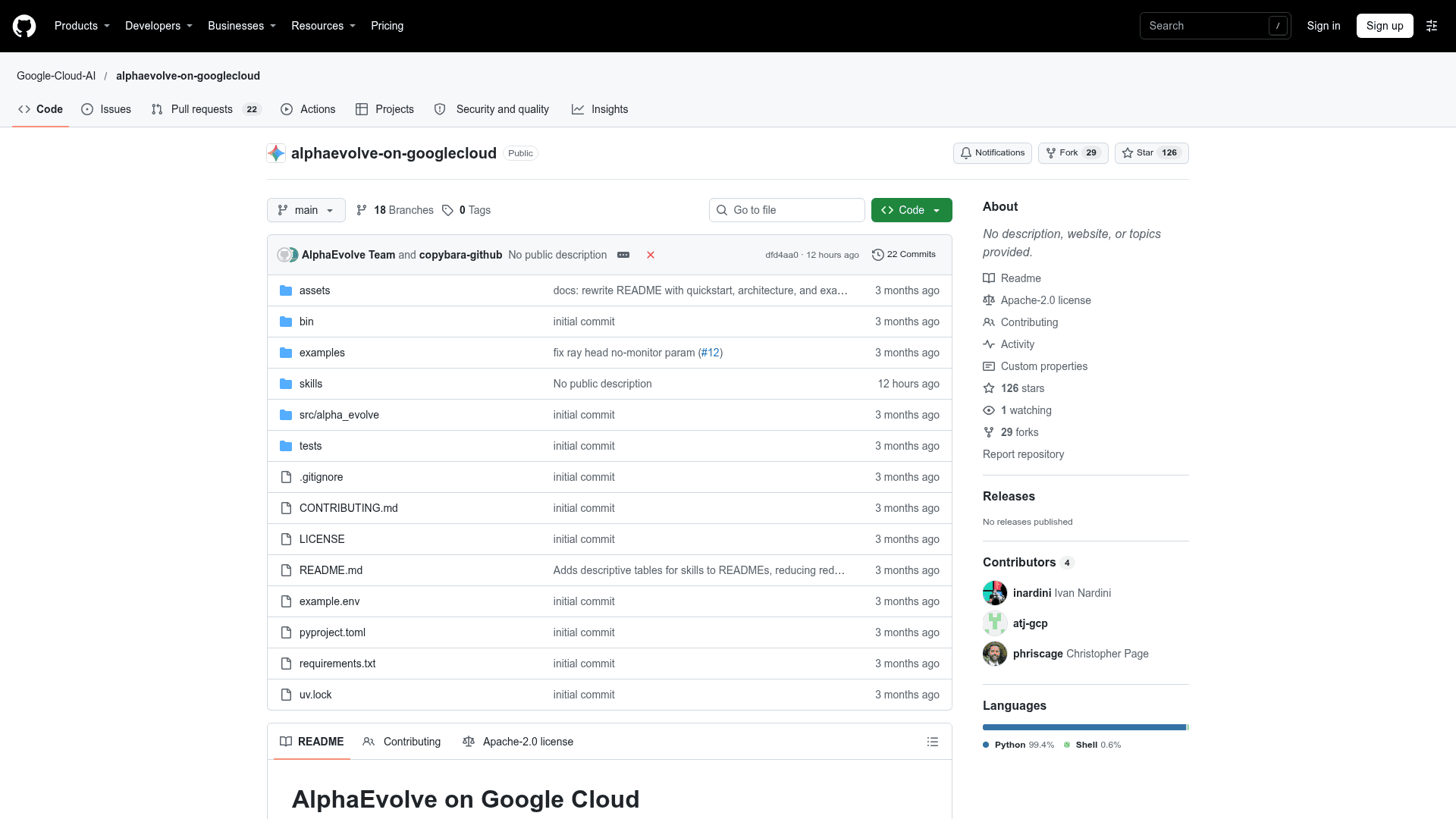Switch to the Issues tab
This screenshot has height=819, width=1456.
[x=106, y=109]
